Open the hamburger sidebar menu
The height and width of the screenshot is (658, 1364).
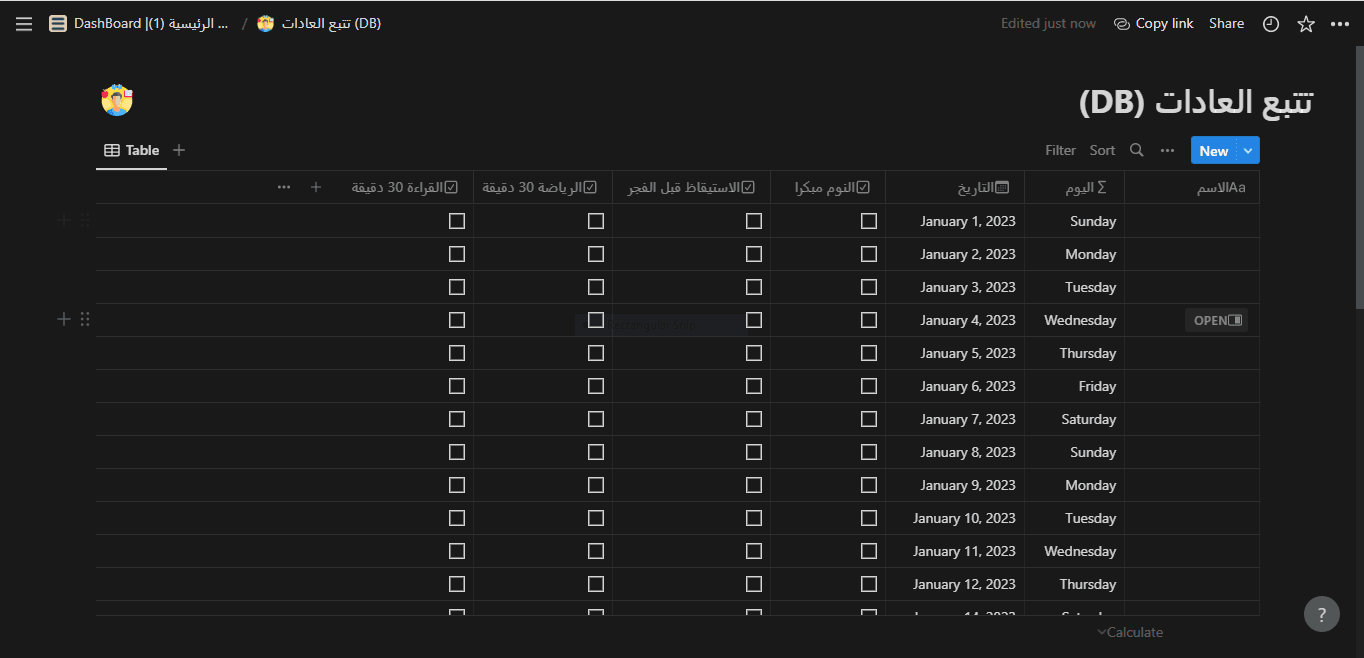point(24,24)
